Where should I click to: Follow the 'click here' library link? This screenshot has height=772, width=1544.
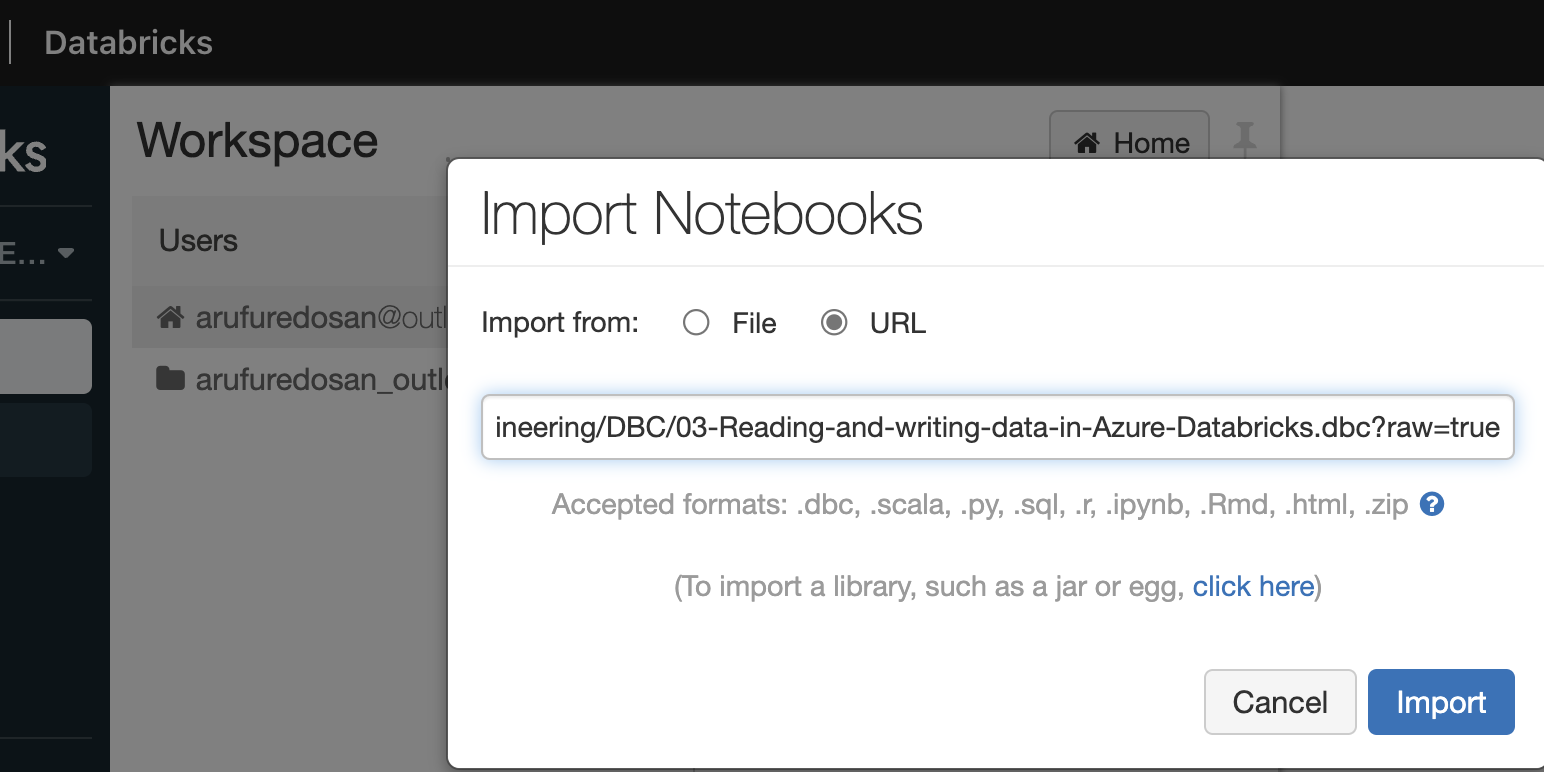pyautogui.click(x=1253, y=586)
